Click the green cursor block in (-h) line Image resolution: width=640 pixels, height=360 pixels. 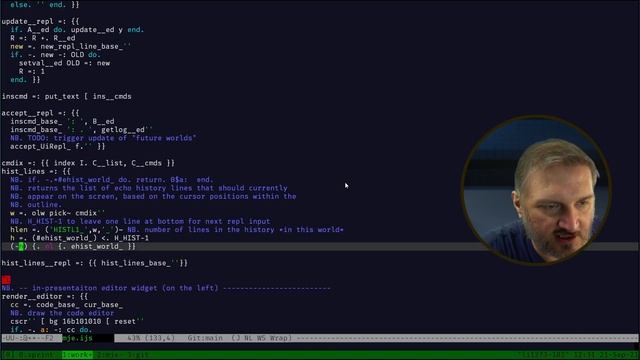(21, 247)
